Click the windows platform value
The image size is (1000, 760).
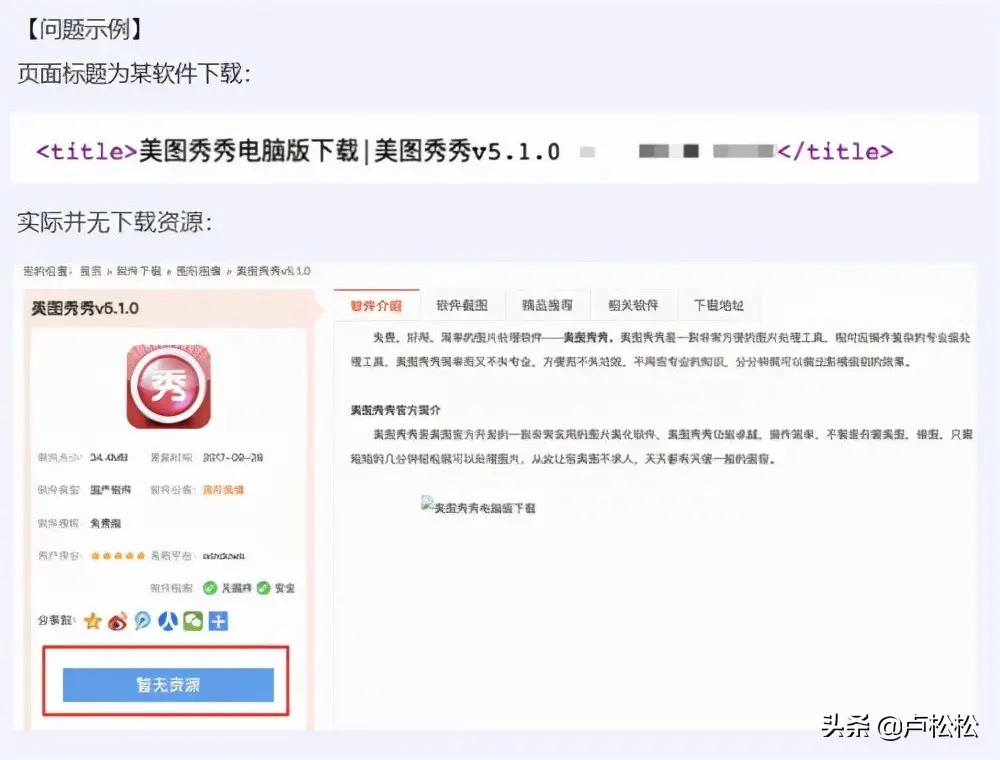tap(223, 556)
